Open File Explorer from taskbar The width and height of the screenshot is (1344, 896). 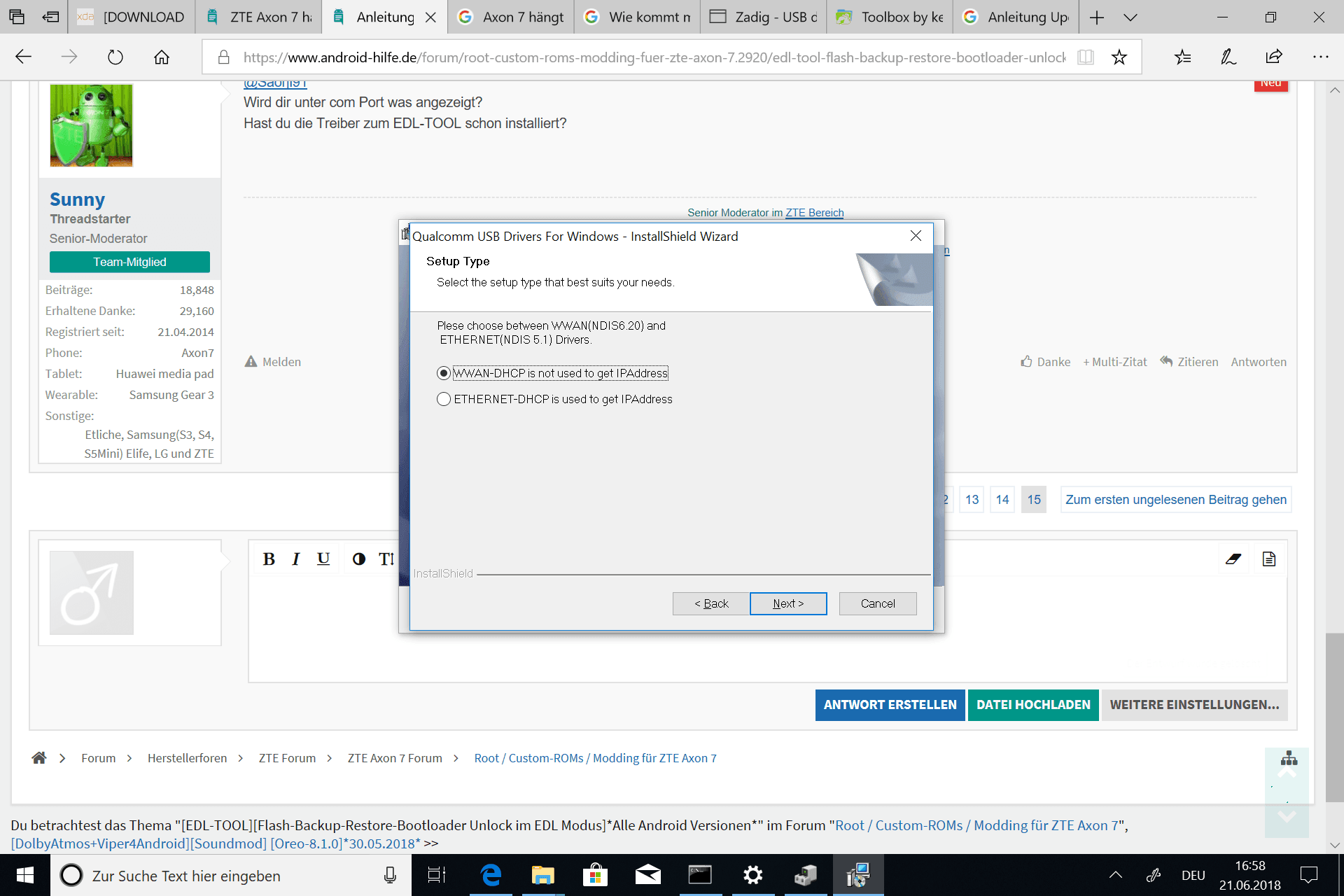click(542, 875)
